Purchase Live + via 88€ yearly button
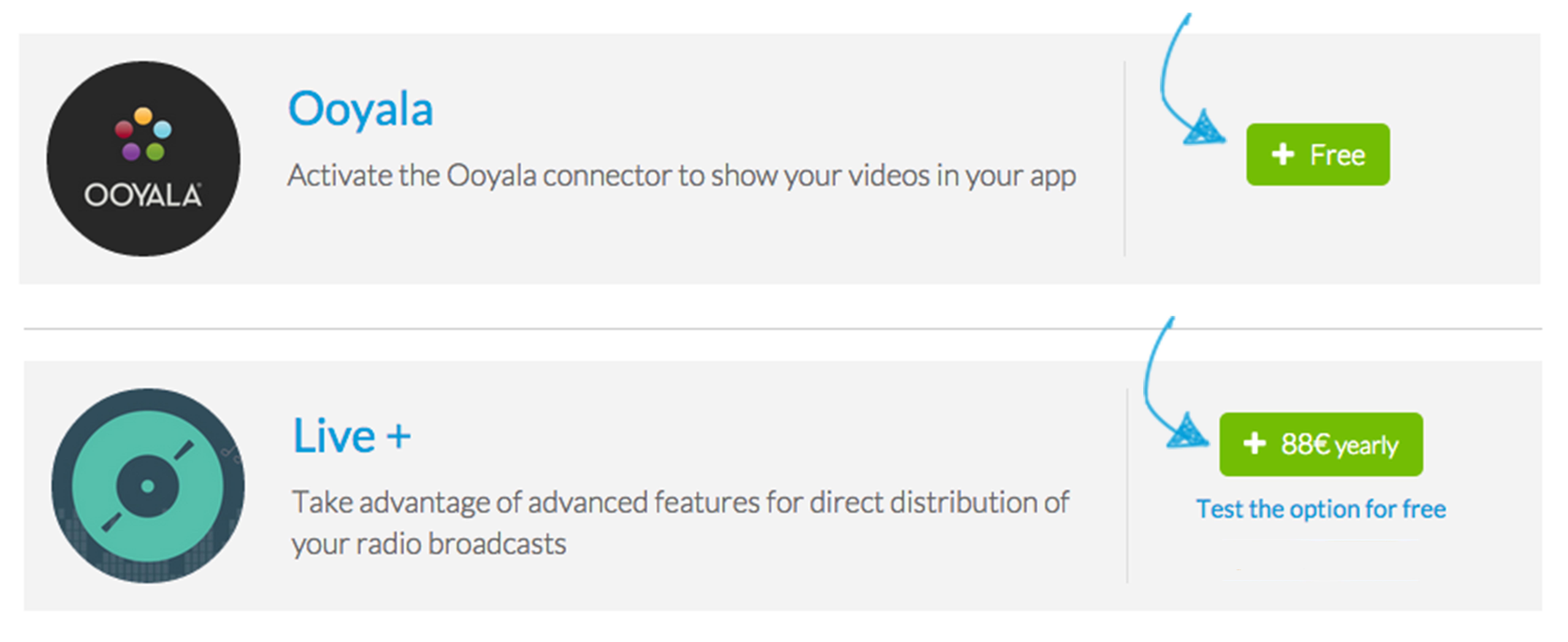This screenshot has width=1568, height=642. pyautogui.click(x=1321, y=444)
